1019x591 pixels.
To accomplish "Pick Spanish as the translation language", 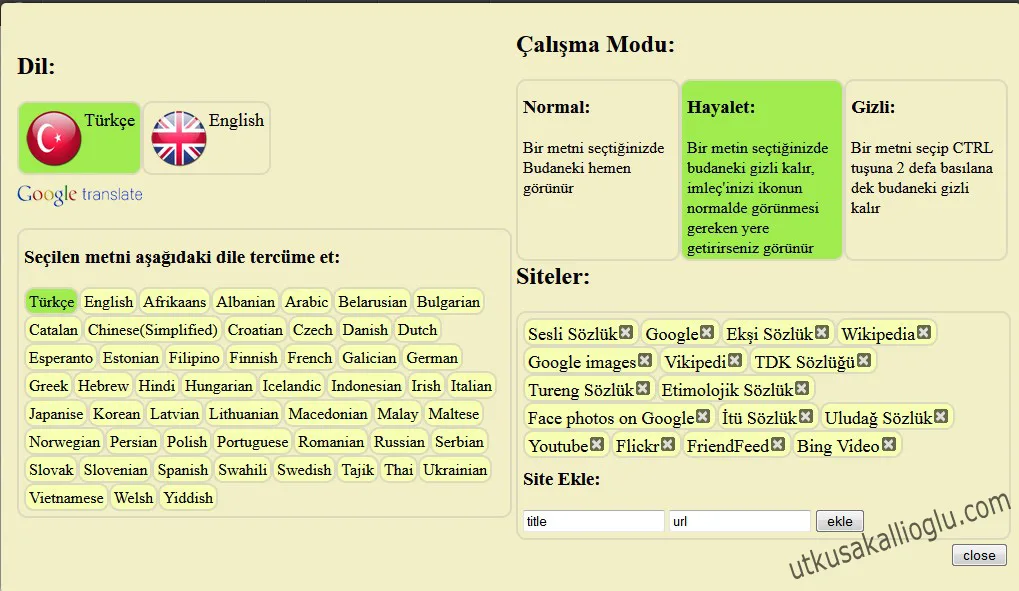I will coord(183,469).
